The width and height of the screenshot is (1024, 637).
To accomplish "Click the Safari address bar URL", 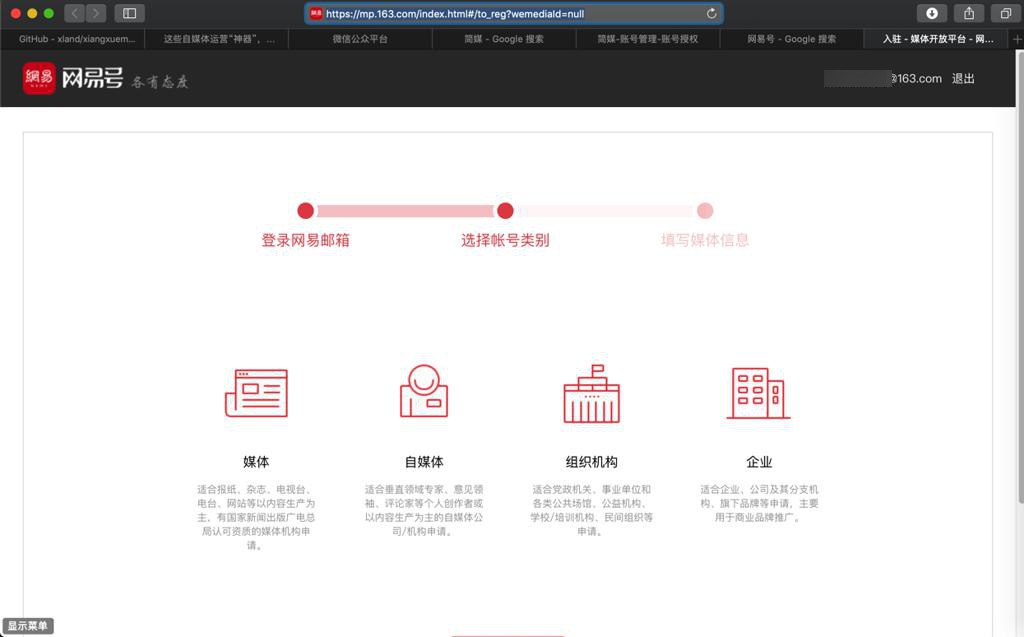I will [513, 13].
